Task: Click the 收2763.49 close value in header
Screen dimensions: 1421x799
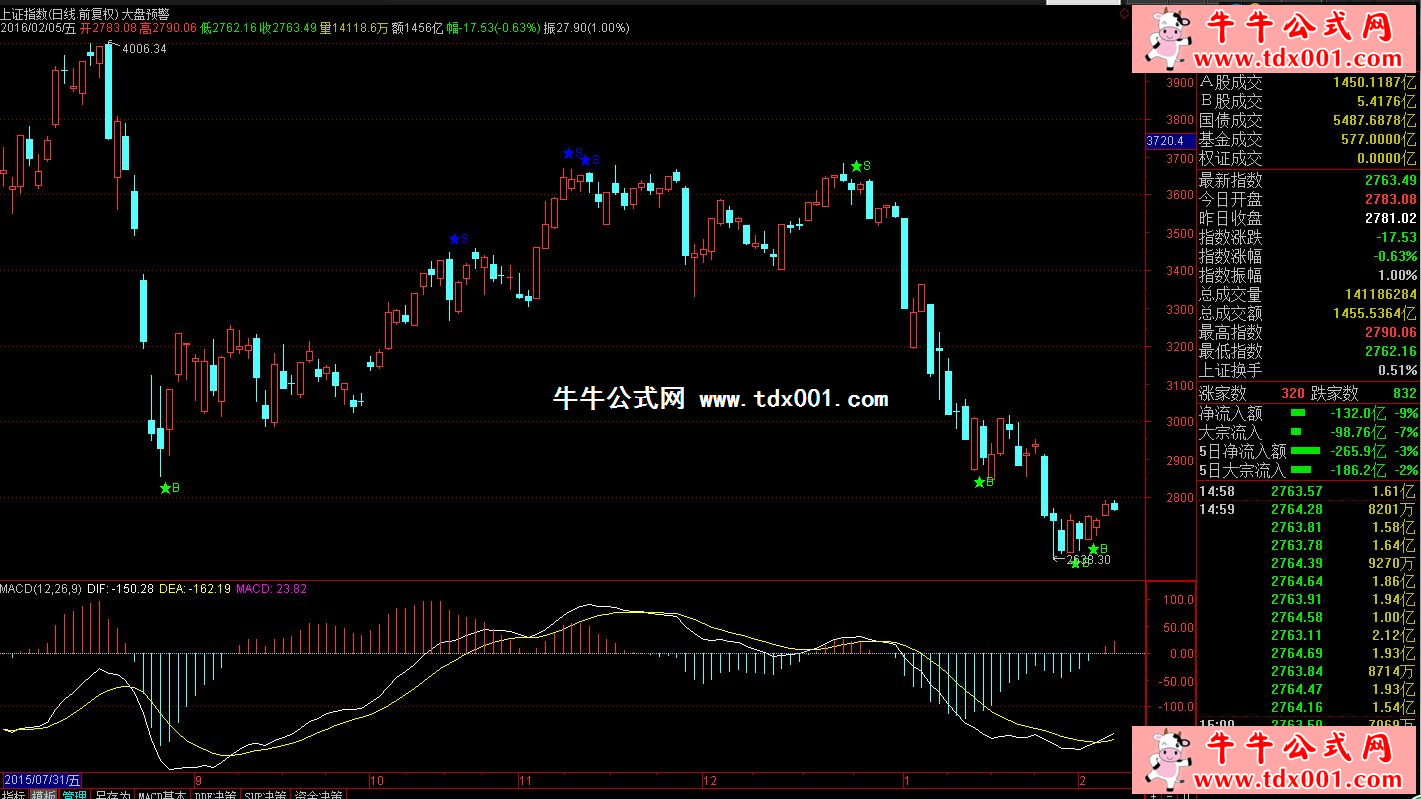Action: click(289, 30)
